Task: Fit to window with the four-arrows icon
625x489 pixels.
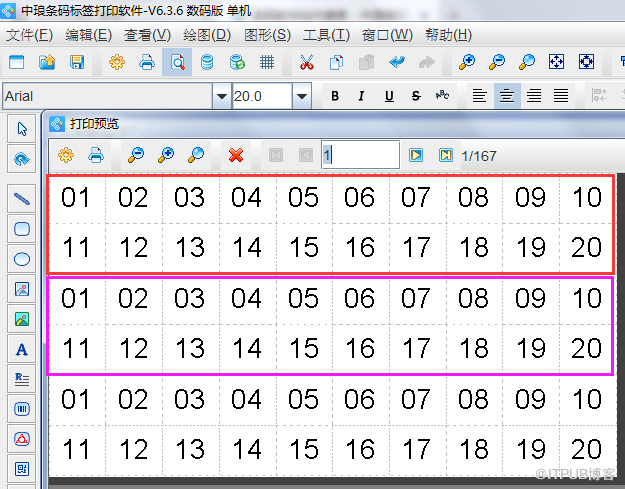Action: [x=556, y=62]
